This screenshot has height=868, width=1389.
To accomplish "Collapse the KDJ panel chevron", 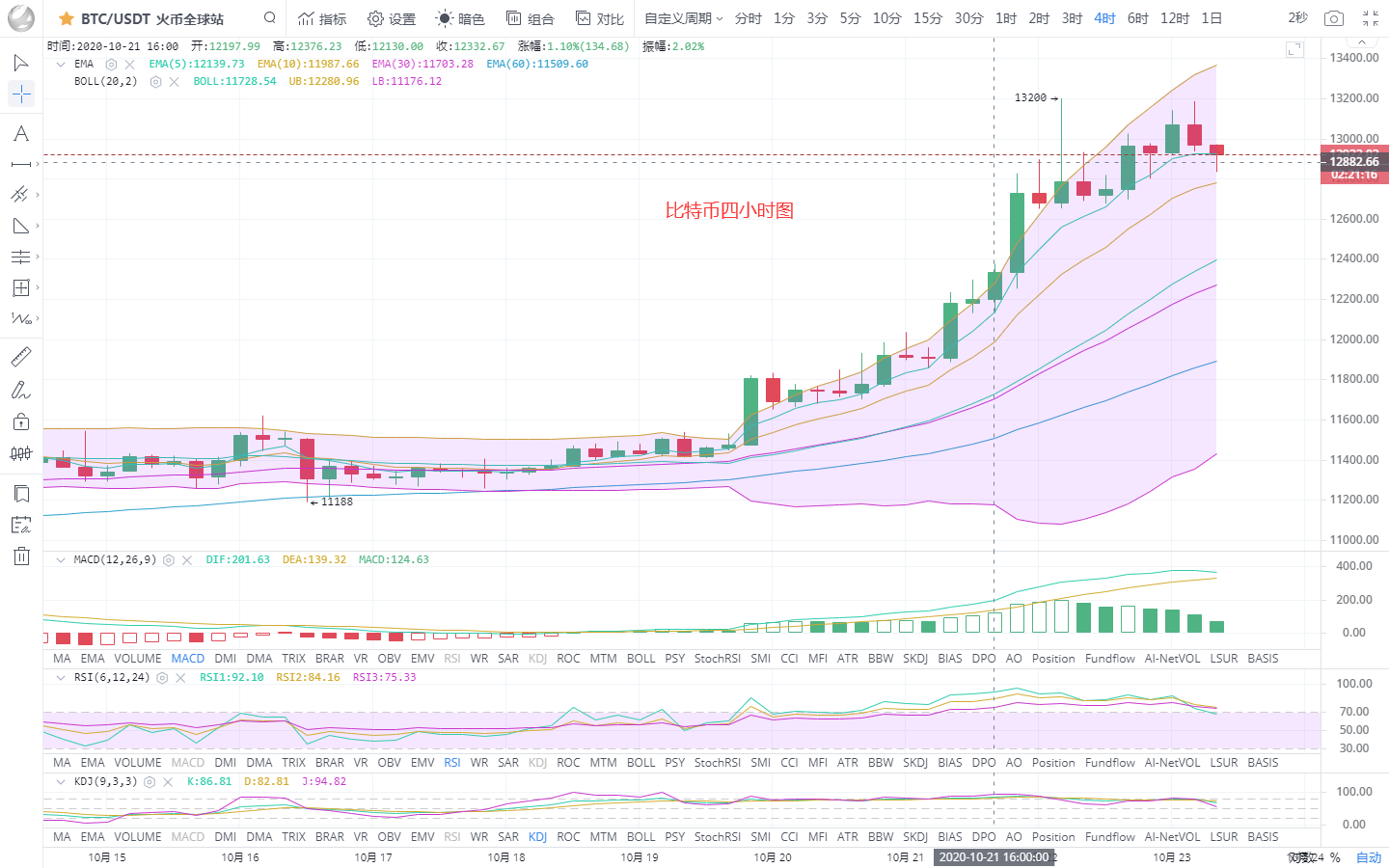I will click(61, 782).
